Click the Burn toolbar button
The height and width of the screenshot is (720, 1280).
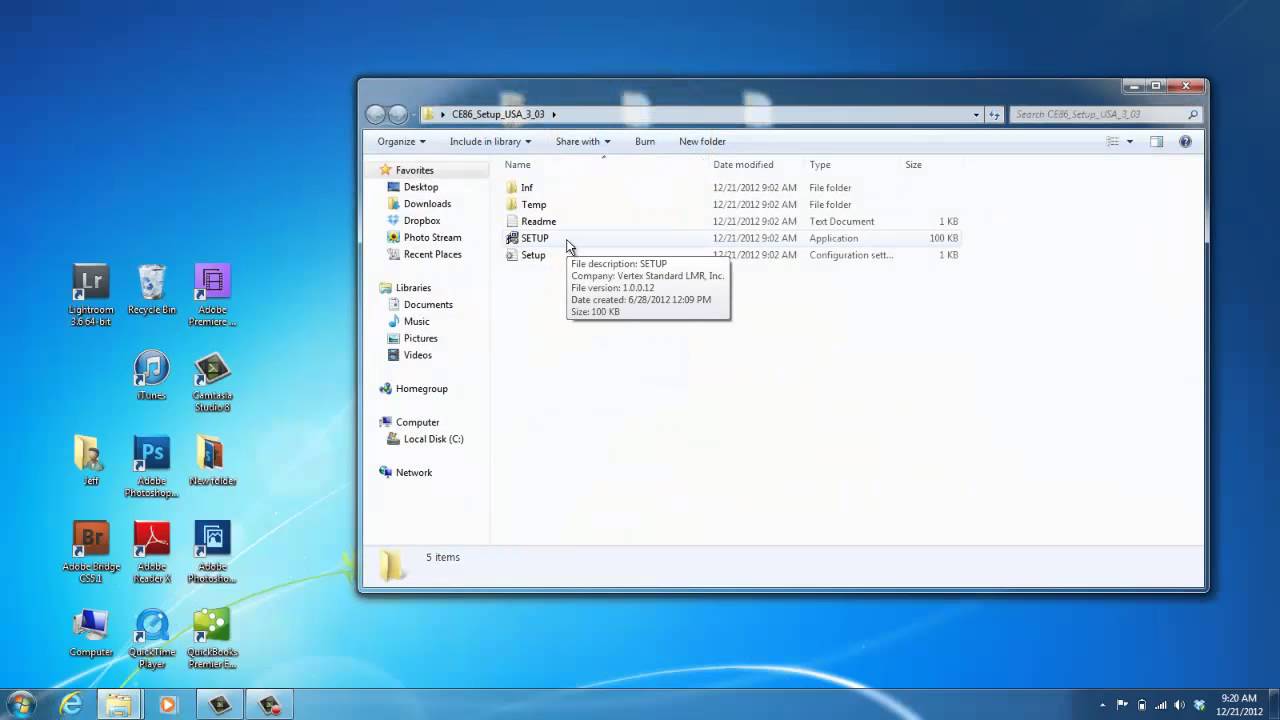645,142
